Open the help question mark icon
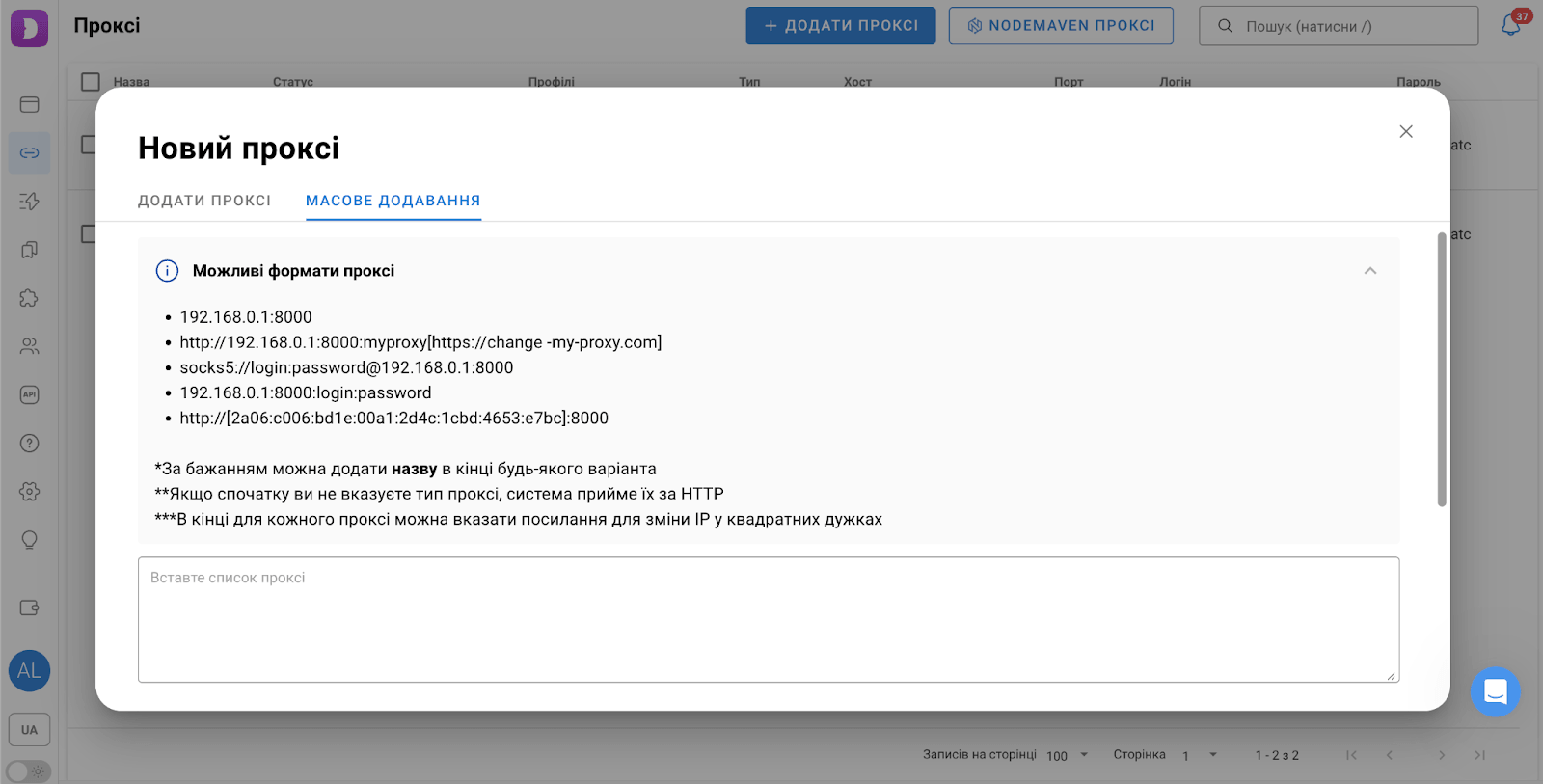Viewport: 1543px width, 784px height. coord(29,444)
